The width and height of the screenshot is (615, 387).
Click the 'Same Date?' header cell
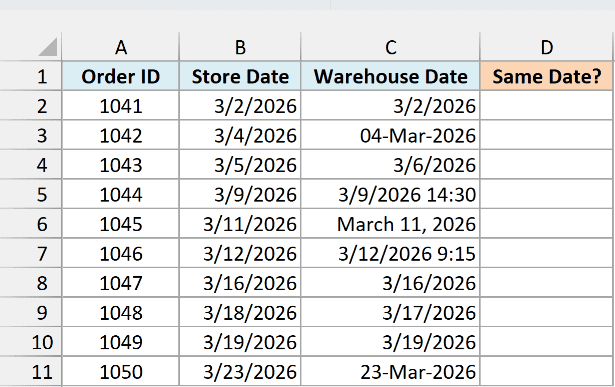coord(547,76)
